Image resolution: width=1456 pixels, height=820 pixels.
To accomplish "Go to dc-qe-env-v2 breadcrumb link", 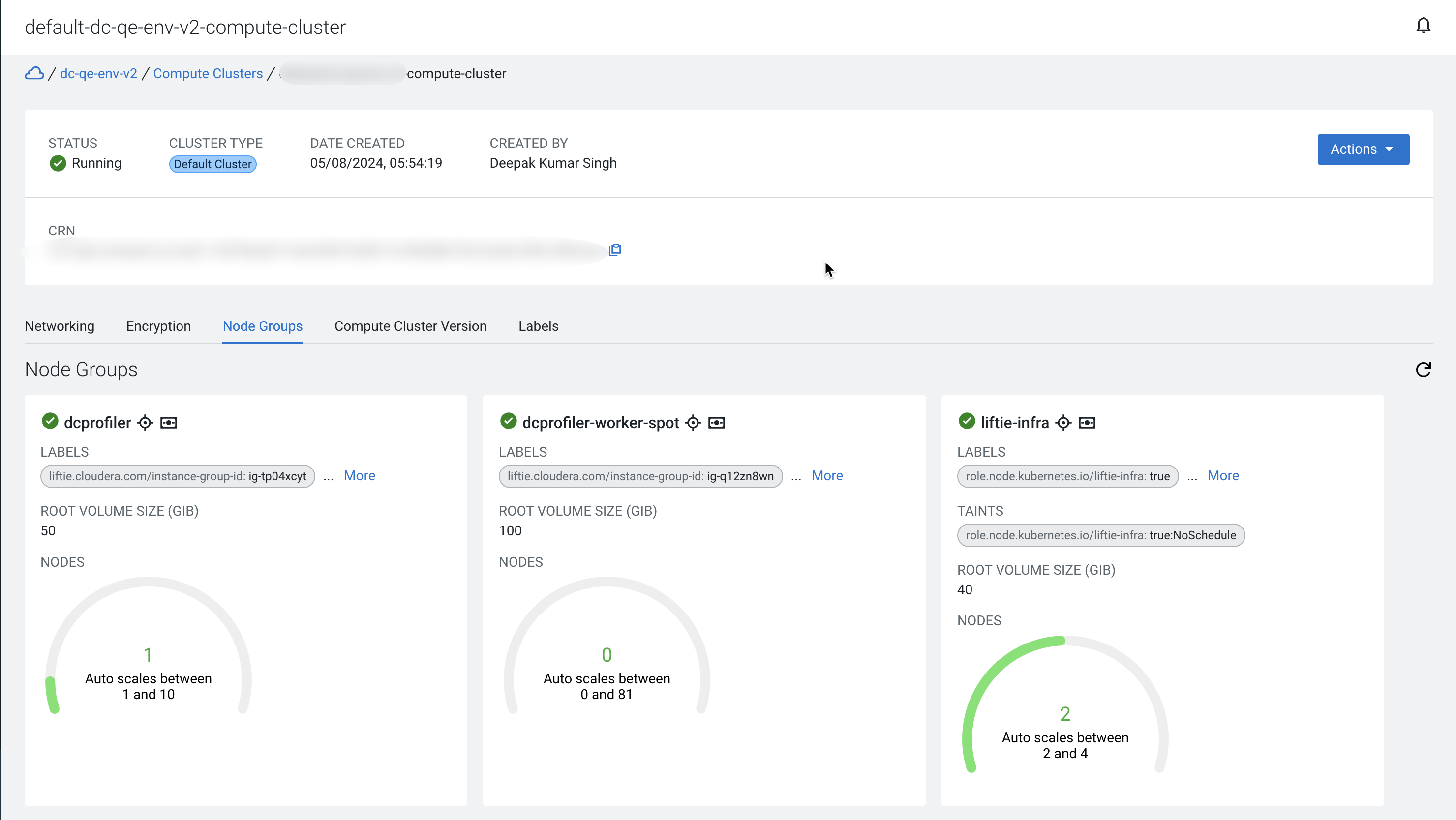I will [x=98, y=73].
